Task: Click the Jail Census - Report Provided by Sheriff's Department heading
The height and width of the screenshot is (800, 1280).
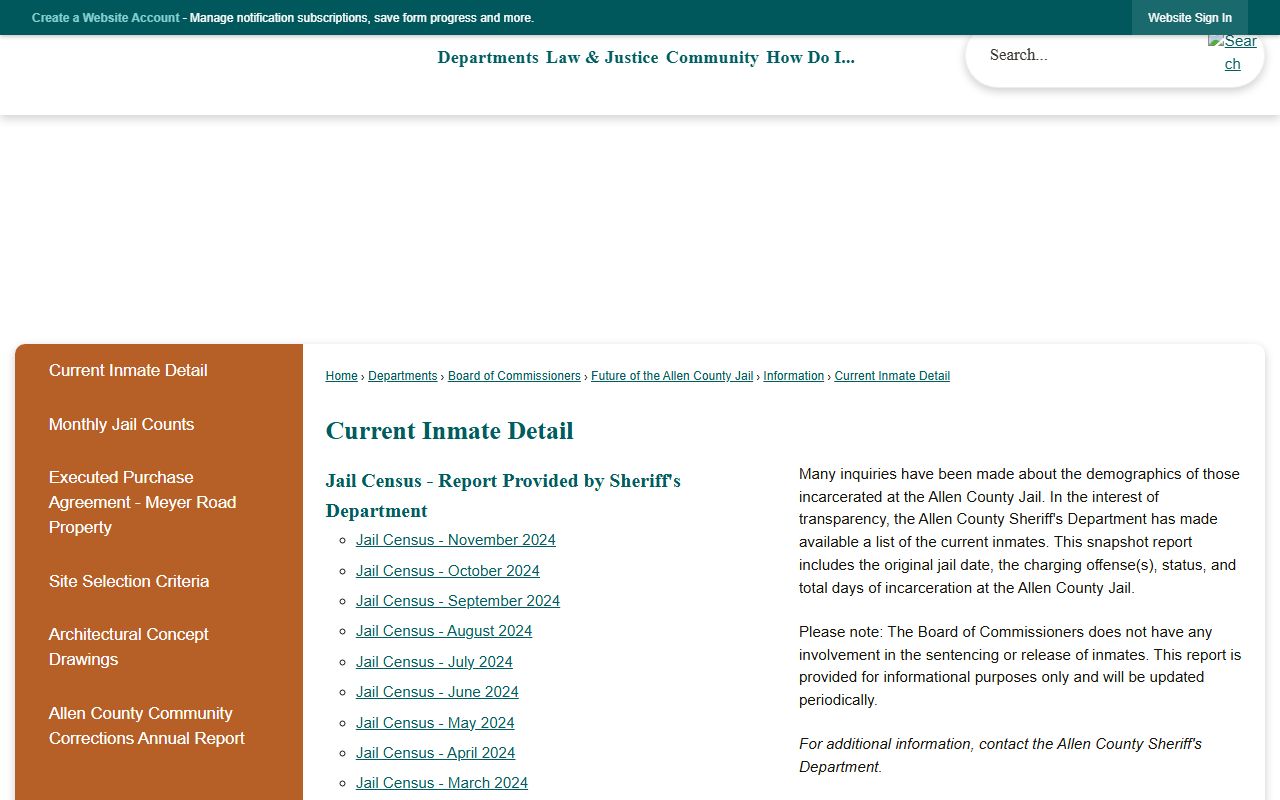Action: click(503, 496)
